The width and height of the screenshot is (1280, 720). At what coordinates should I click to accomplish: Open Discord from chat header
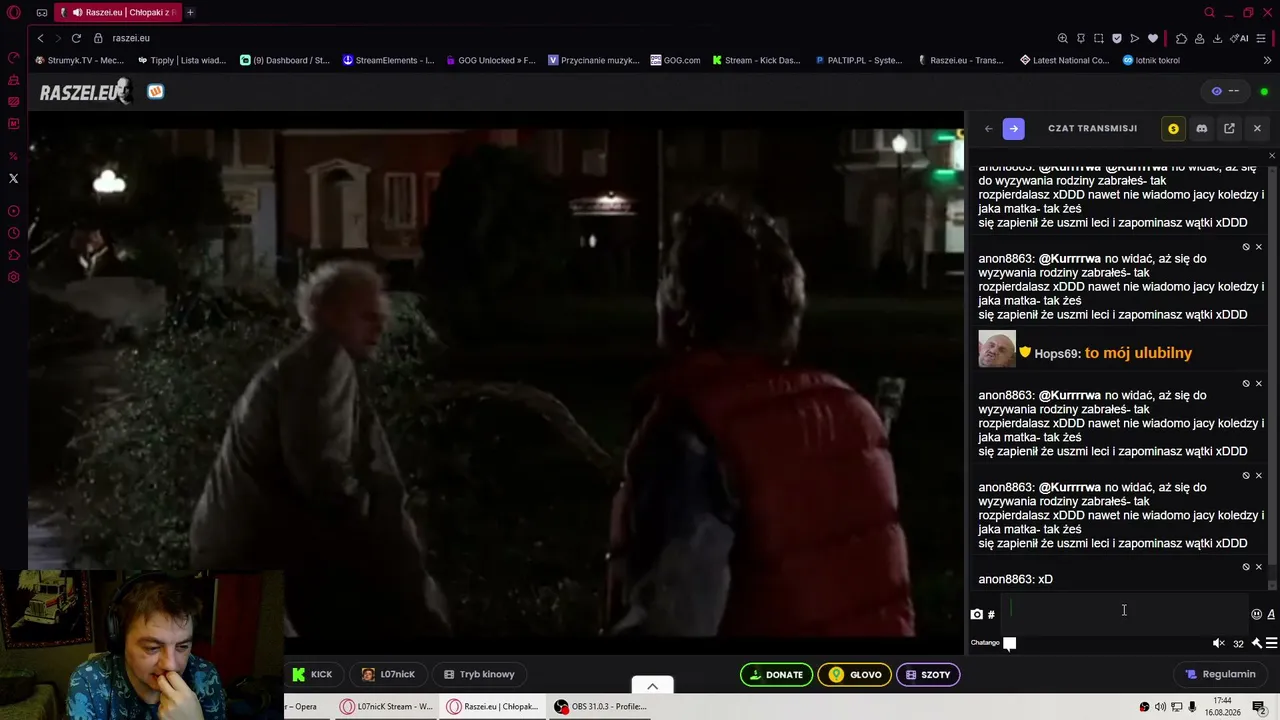pos(1201,129)
